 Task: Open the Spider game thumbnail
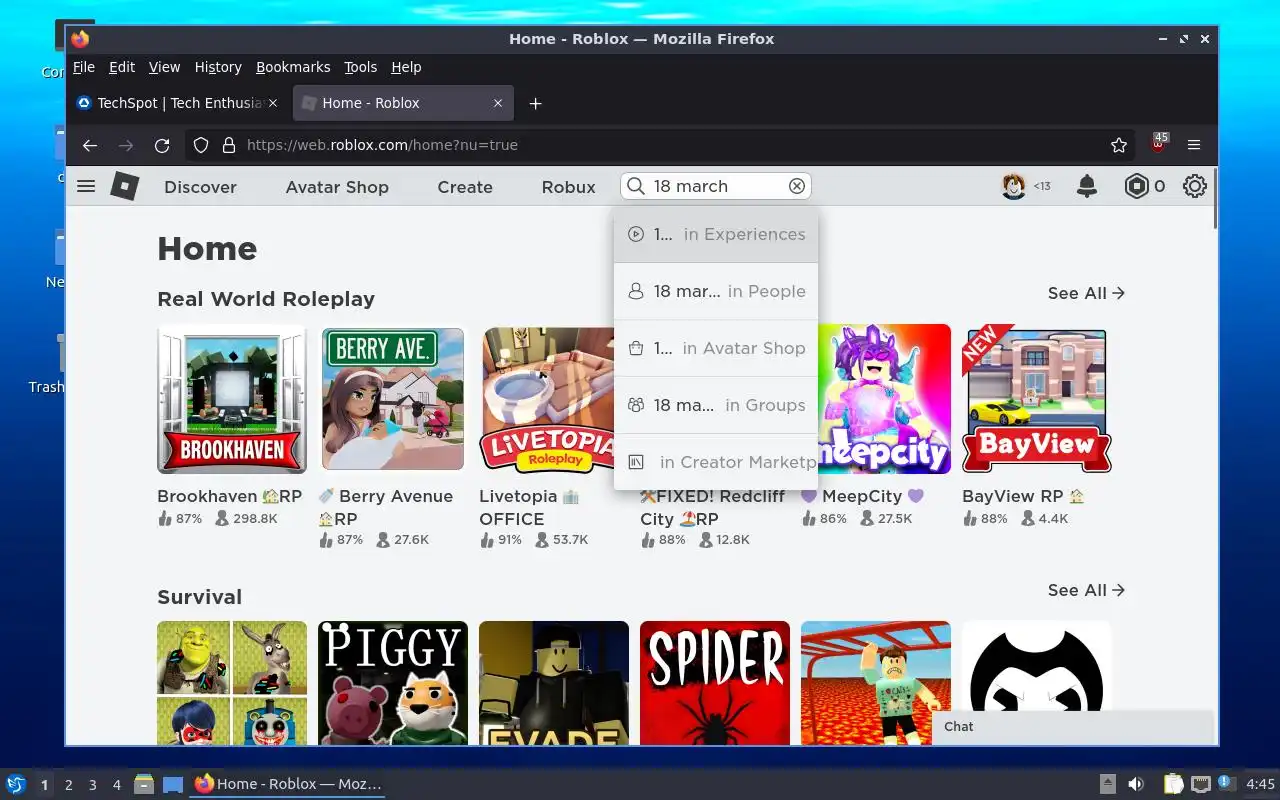pyautogui.click(x=715, y=683)
